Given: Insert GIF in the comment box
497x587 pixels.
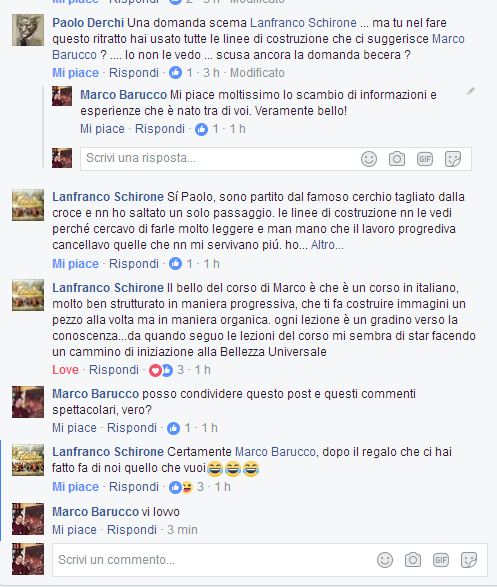Looking at the screenshot, I should point(441,560).
